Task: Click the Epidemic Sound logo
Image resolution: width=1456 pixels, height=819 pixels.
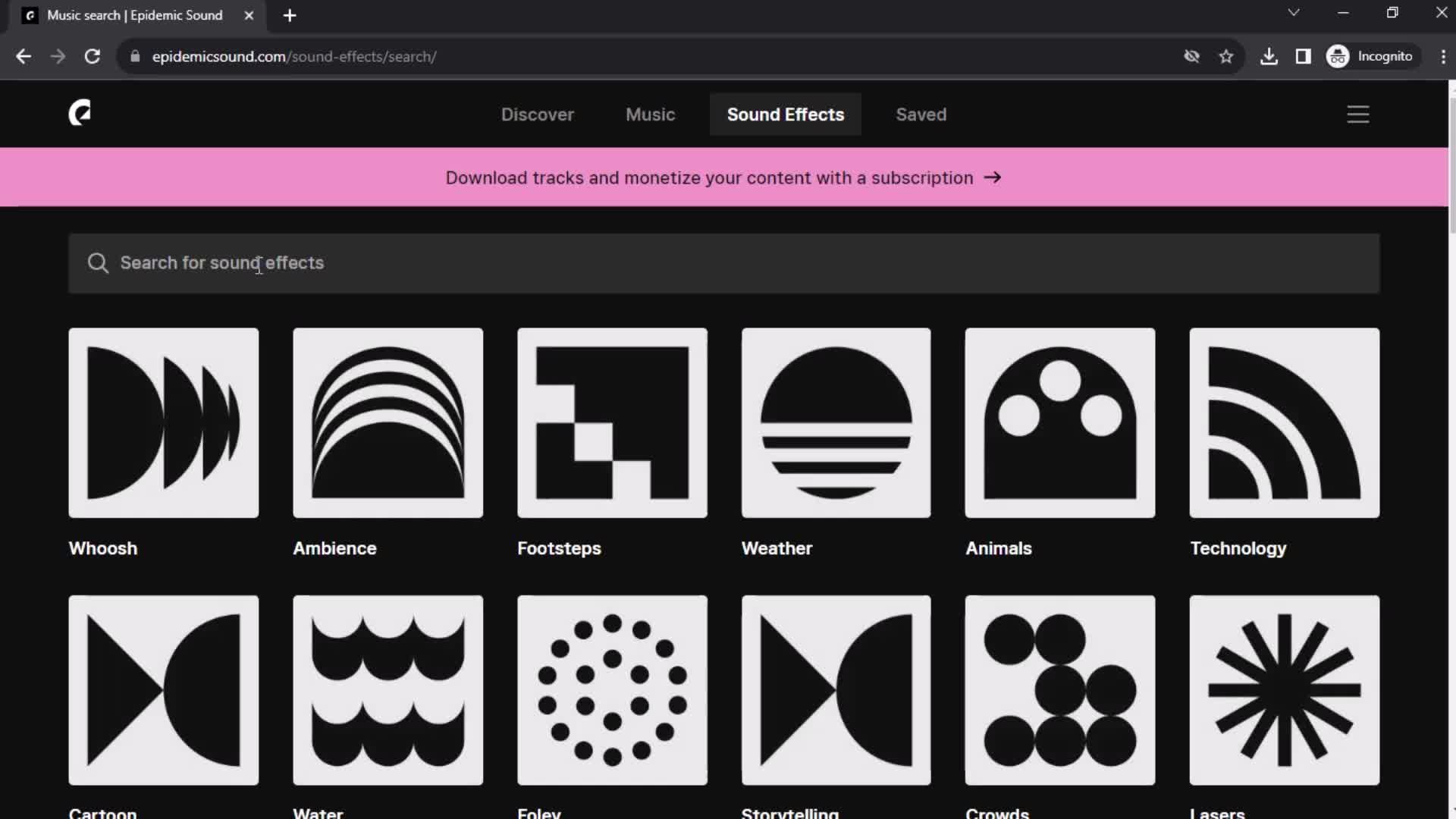Action: click(78, 113)
